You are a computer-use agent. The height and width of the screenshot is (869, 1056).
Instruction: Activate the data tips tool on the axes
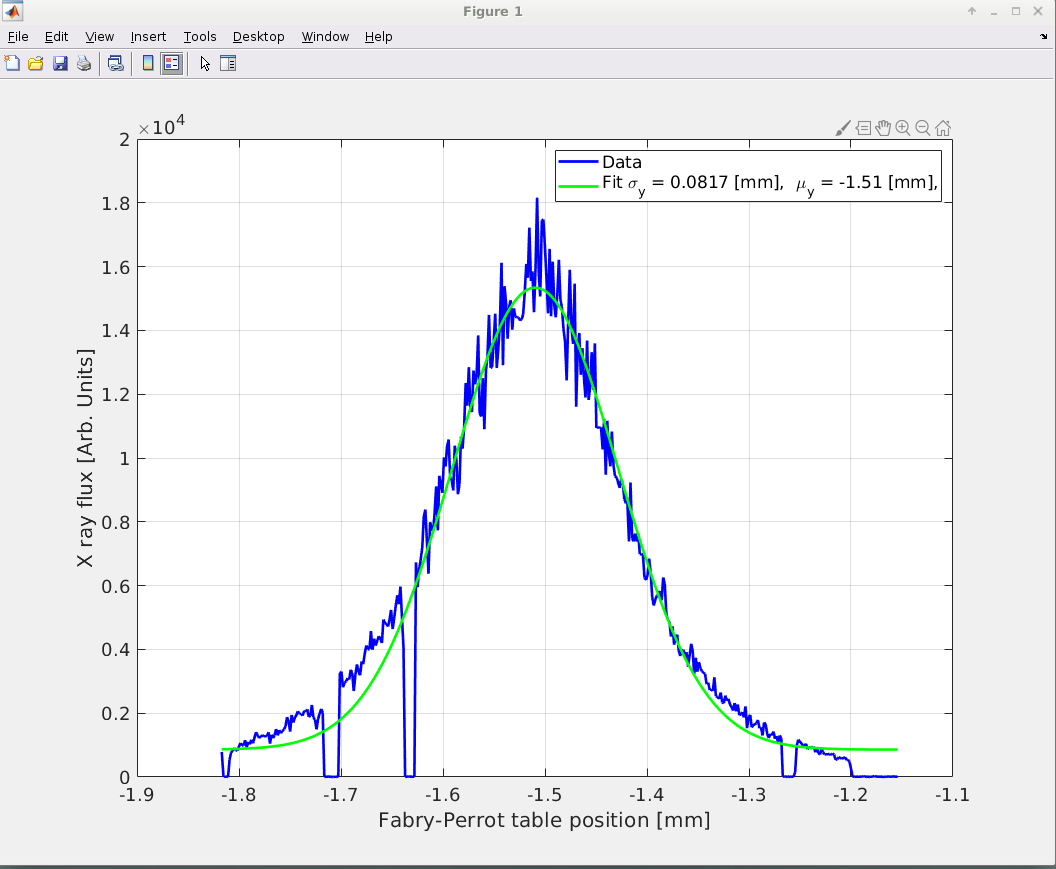[x=863, y=128]
